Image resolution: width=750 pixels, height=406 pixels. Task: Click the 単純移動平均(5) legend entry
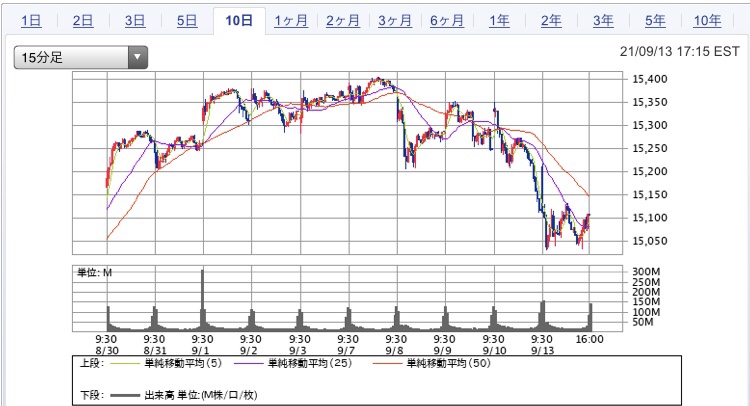[x=184, y=363]
